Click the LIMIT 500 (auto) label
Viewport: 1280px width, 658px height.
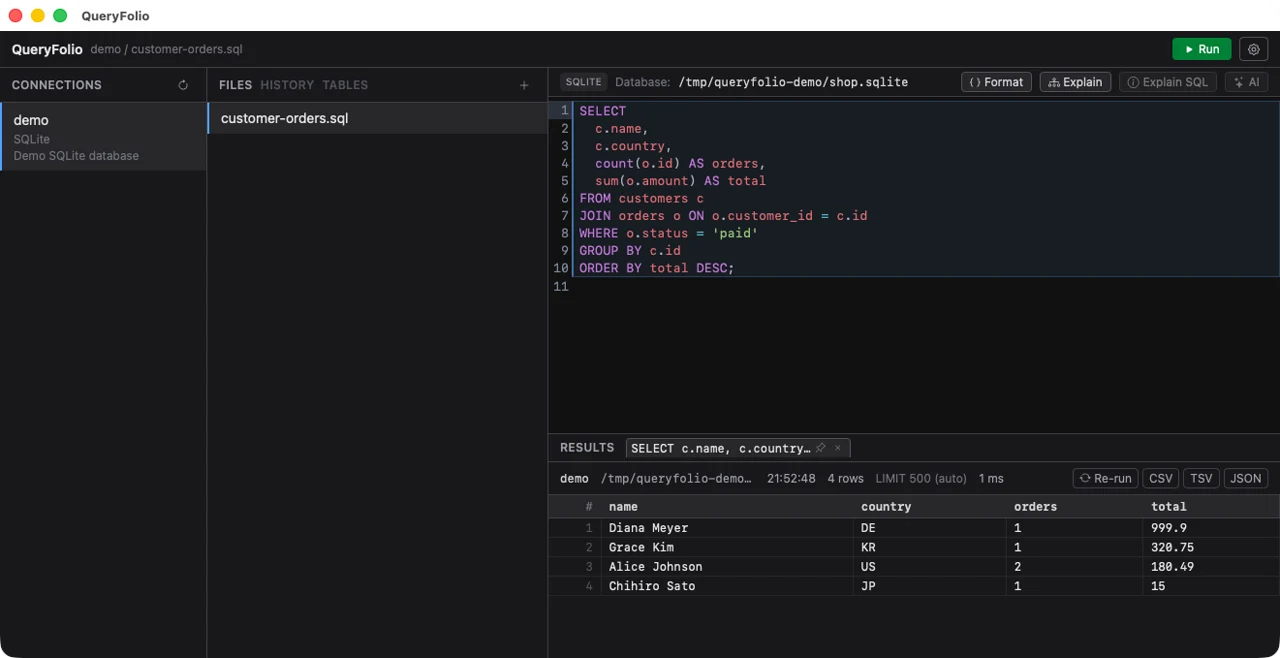click(x=921, y=479)
